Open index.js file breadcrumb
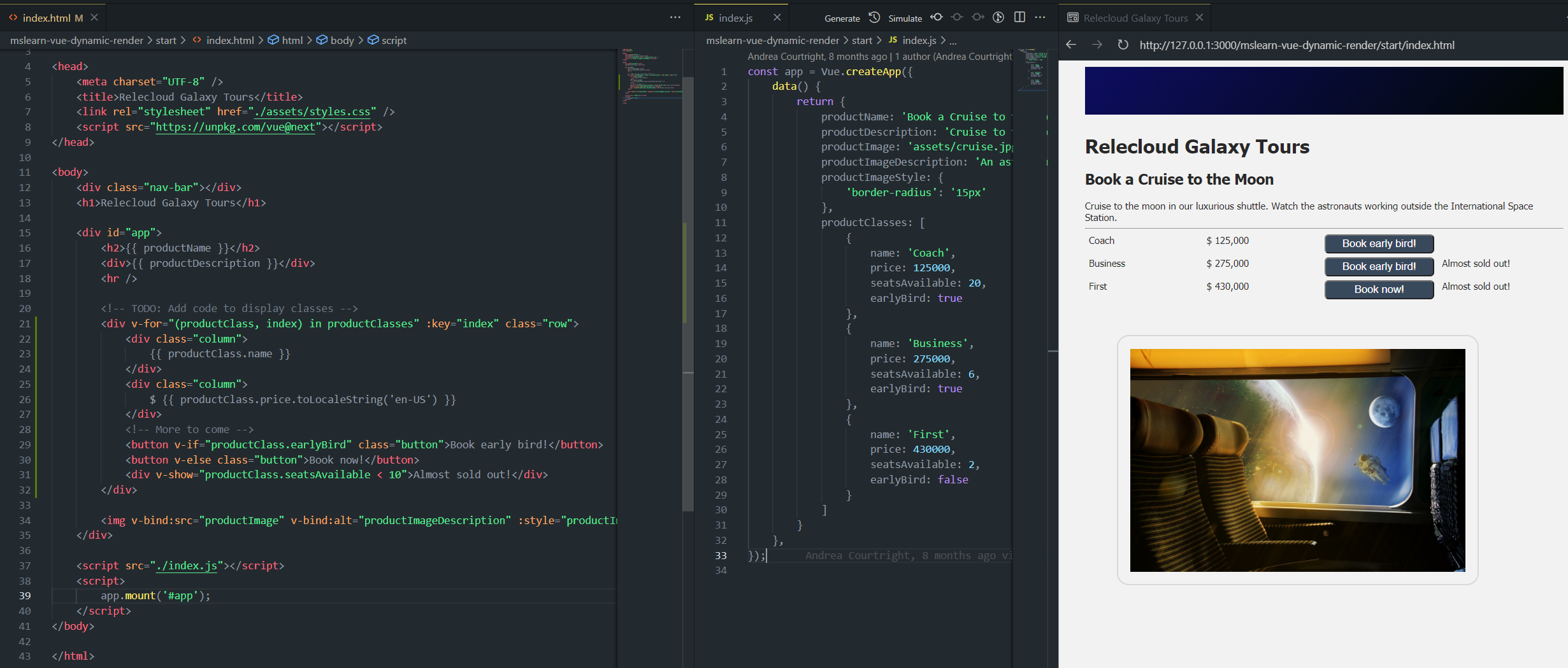The width and height of the screenshot is (1568, 668). 912,40
